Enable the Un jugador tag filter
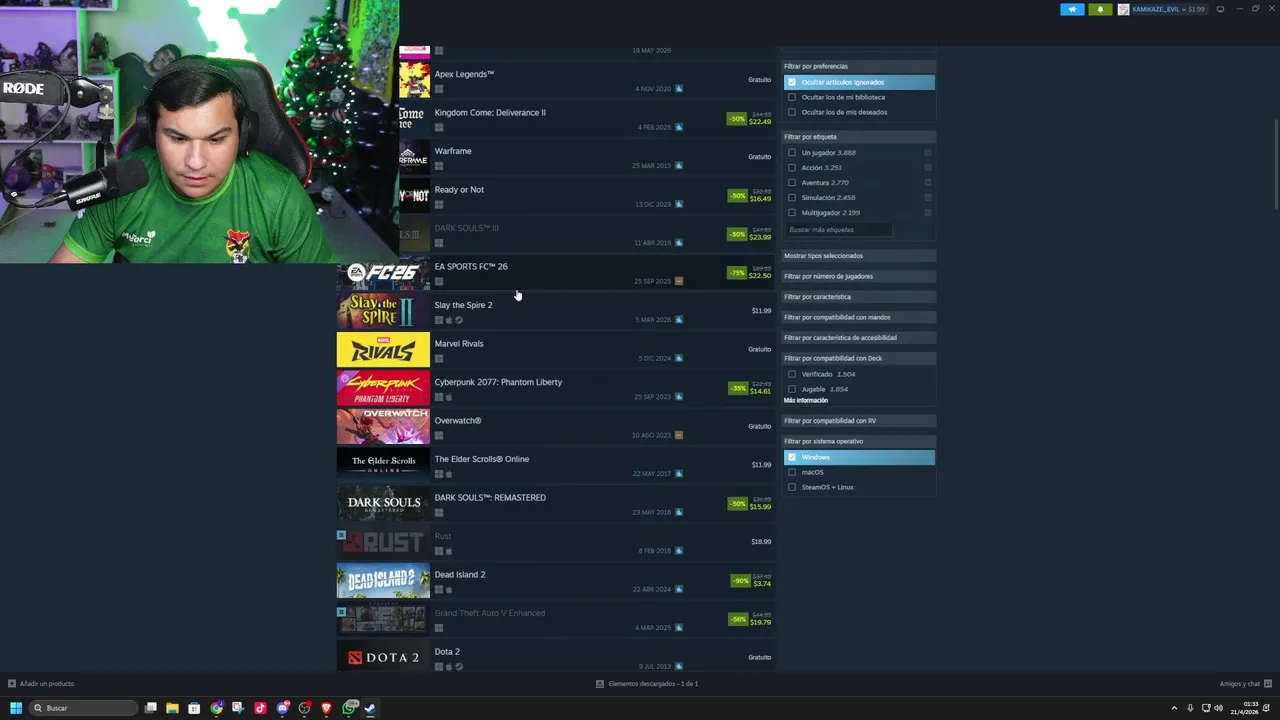The image size is (1280, 720). pyautogui.click(x=792, y=153)
